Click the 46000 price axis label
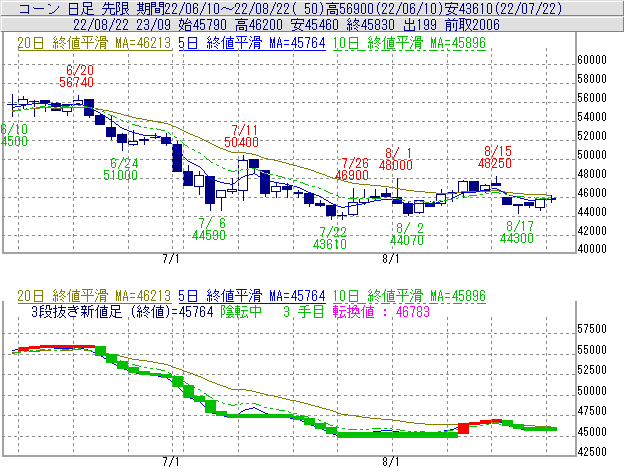The width and height of the screenshot is (624, 475). tap(592, 193)
